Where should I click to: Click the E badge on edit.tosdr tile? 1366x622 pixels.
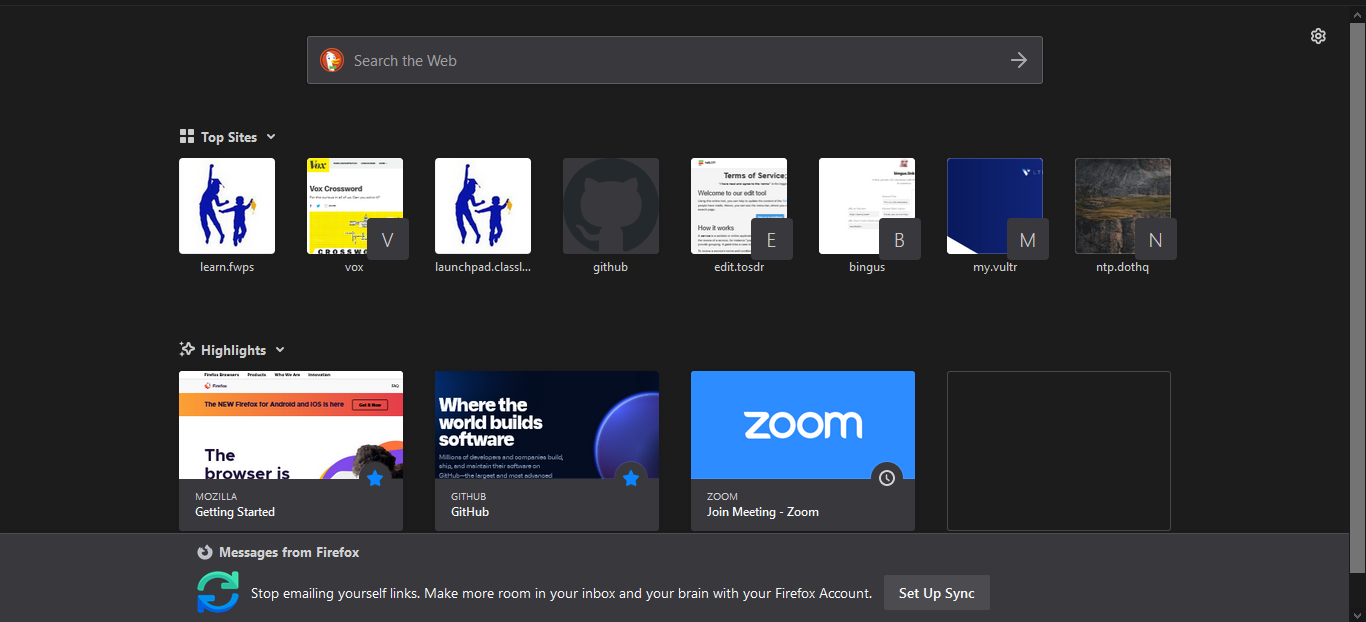[x=772, y=239]
